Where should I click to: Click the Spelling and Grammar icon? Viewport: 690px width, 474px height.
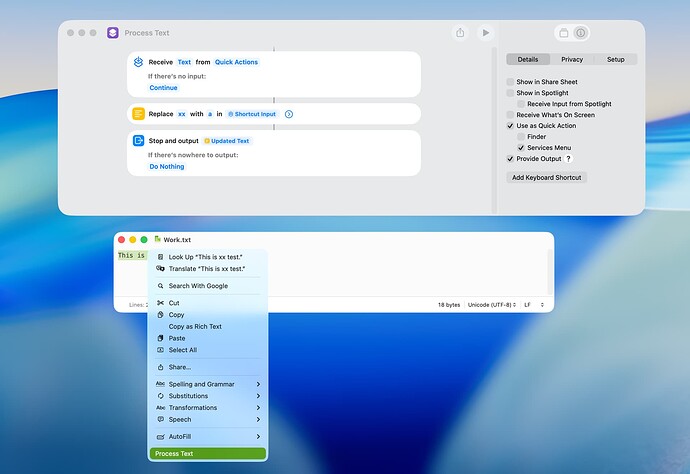pos(160,384)
